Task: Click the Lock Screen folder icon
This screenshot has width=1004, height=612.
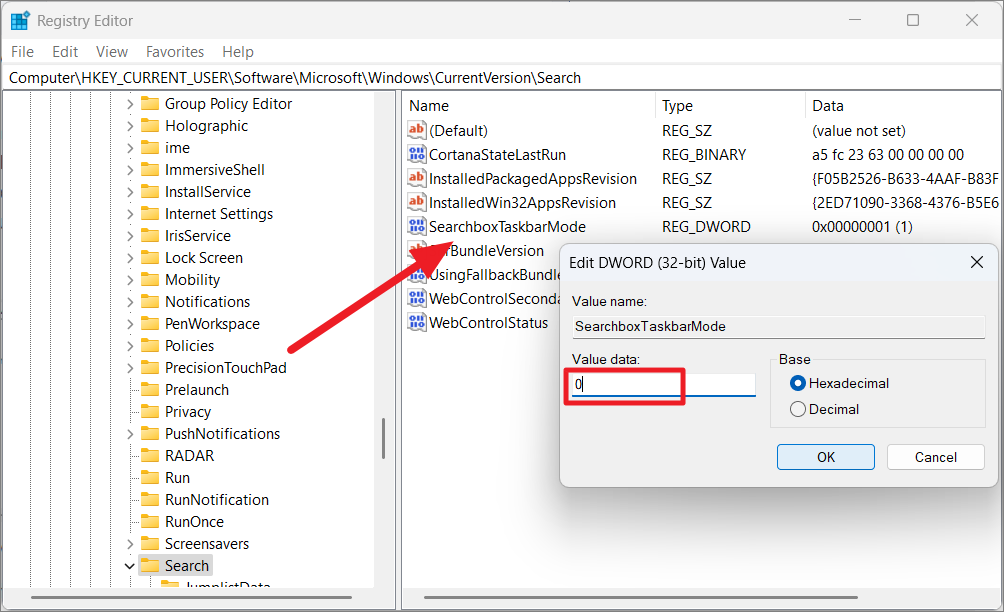Action: (x=150, y=258)
